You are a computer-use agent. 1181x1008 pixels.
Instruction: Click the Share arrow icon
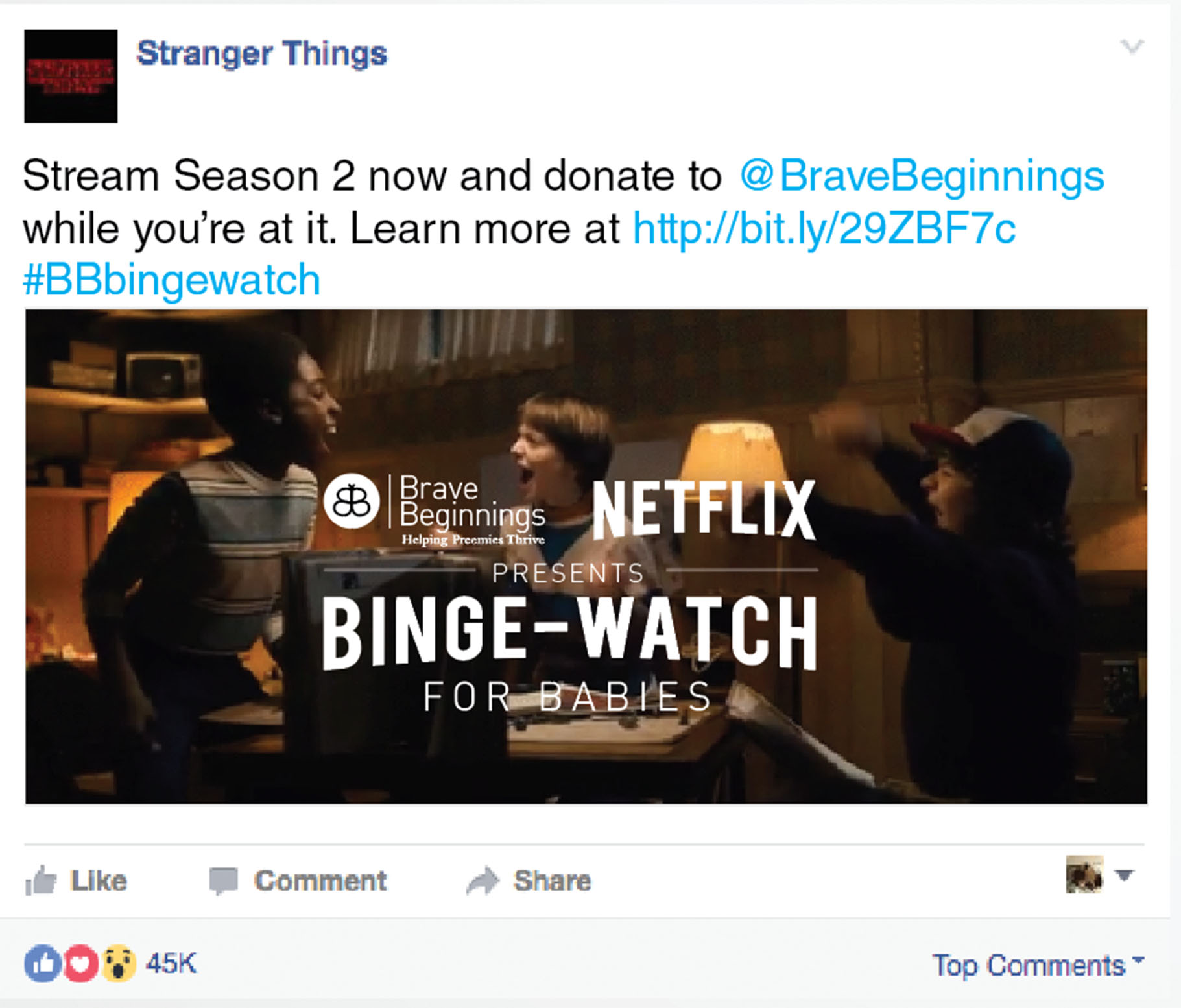(x=483, y=882)
